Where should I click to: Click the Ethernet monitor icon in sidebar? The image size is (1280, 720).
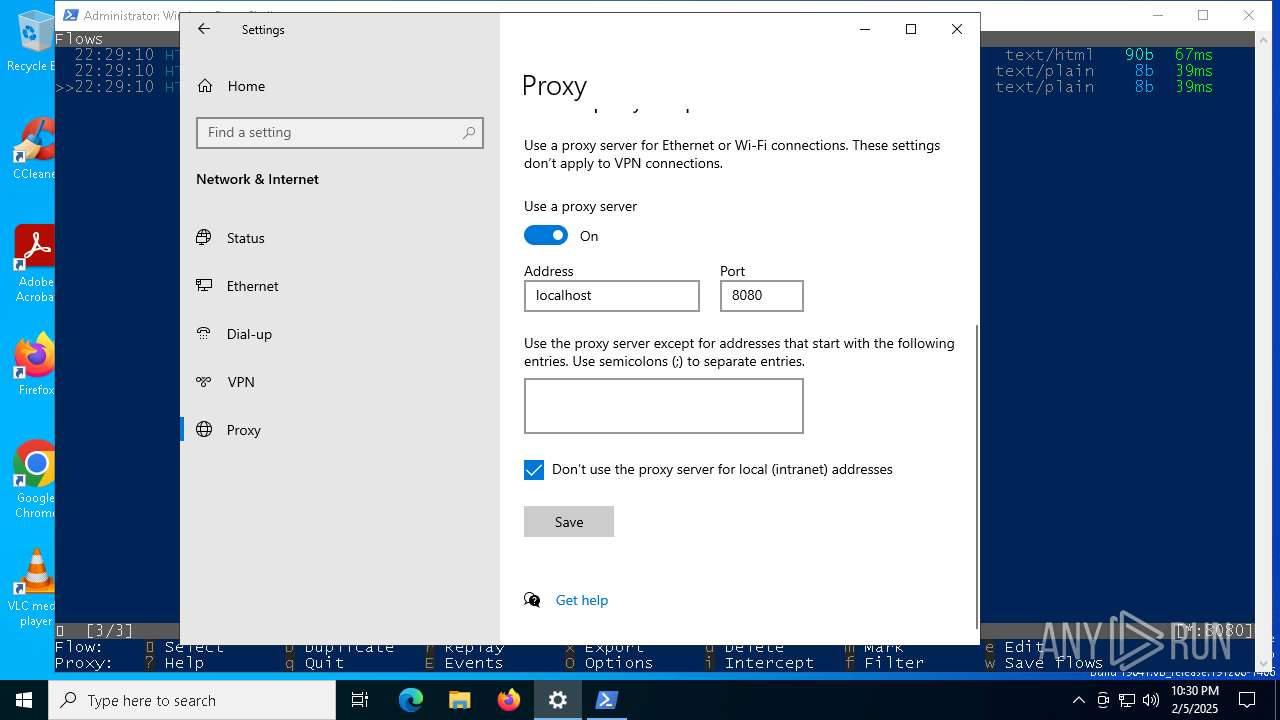204,286
